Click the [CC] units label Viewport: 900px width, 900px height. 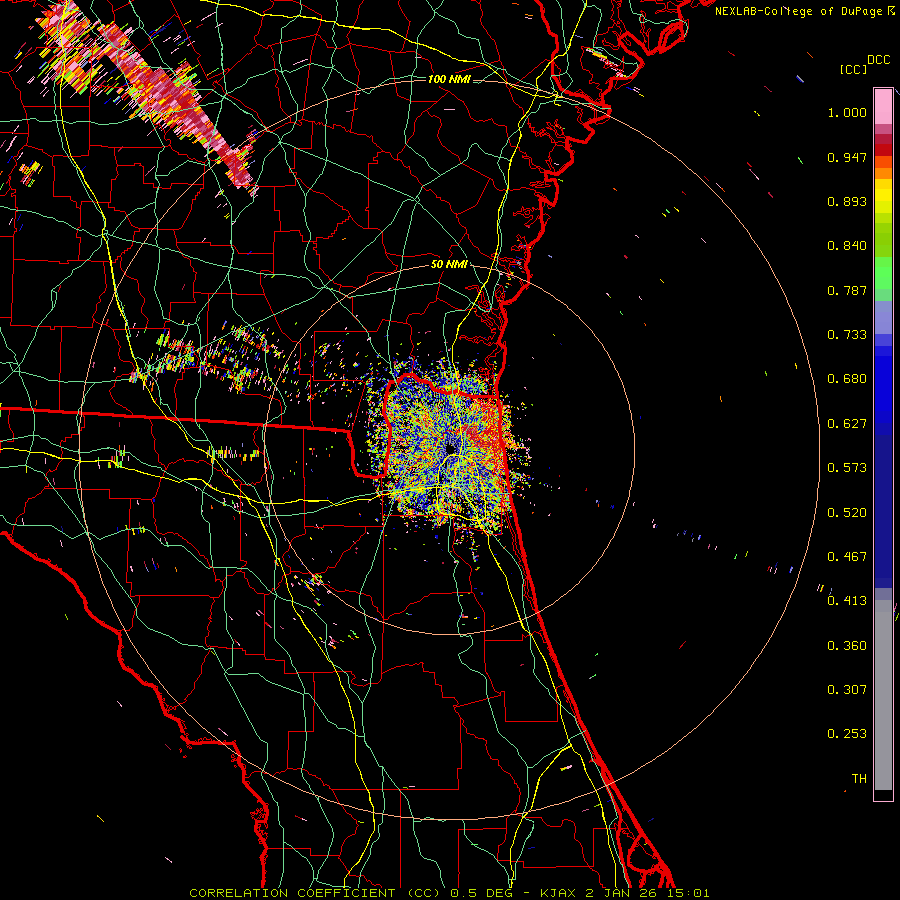click(854, 69)
